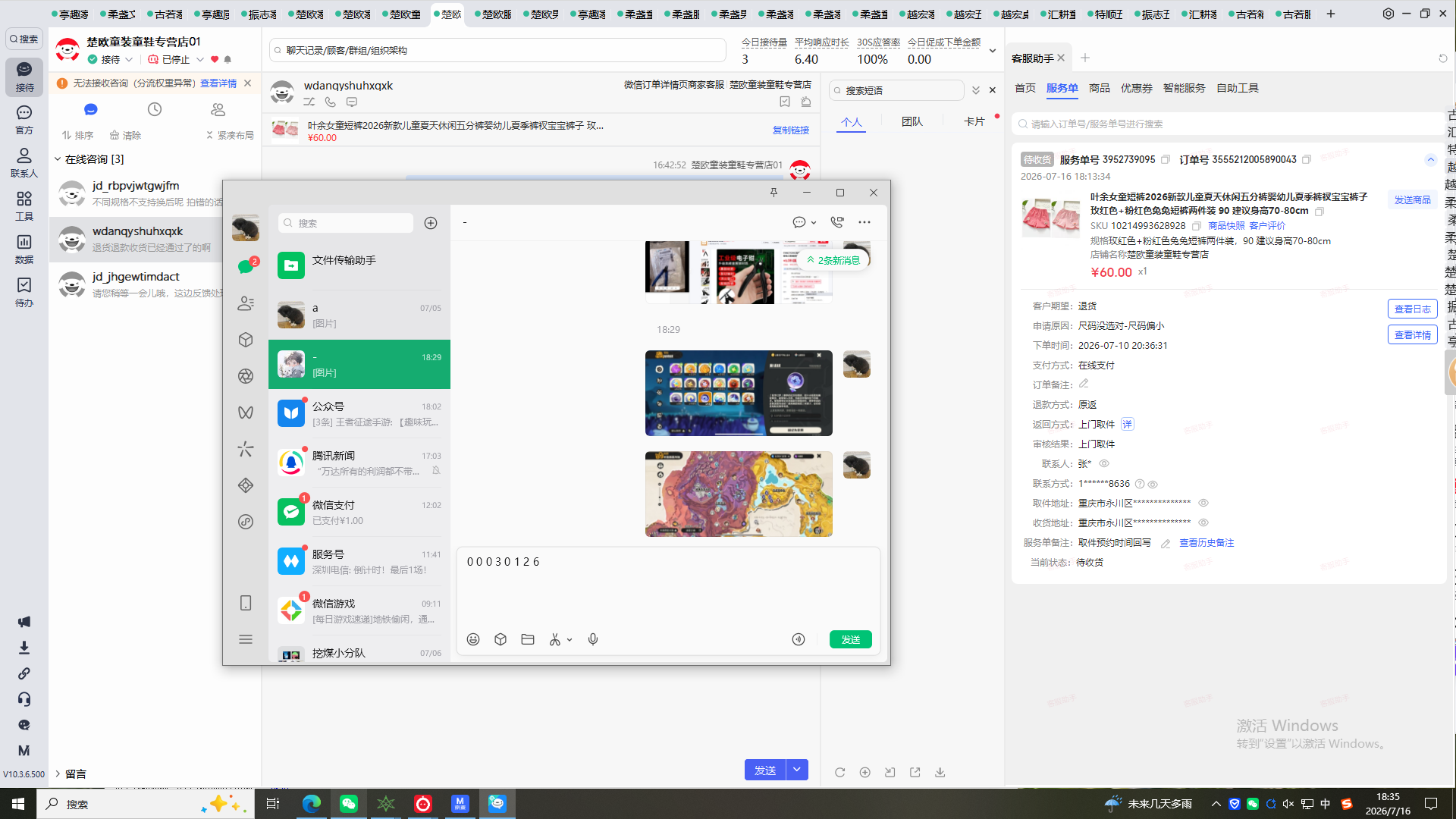The image size is (1456, 819).
Task: Open 工具 tools icon in left sidebar
Action: [24, 206]
